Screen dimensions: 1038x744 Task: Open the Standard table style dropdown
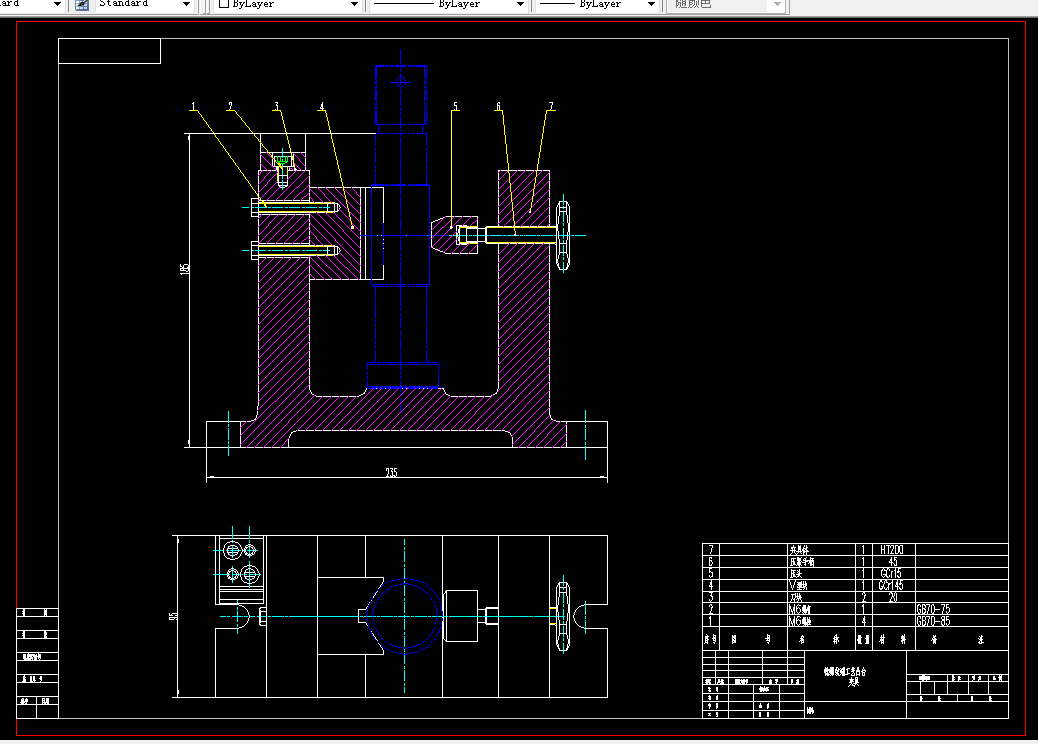coord(144,5)
